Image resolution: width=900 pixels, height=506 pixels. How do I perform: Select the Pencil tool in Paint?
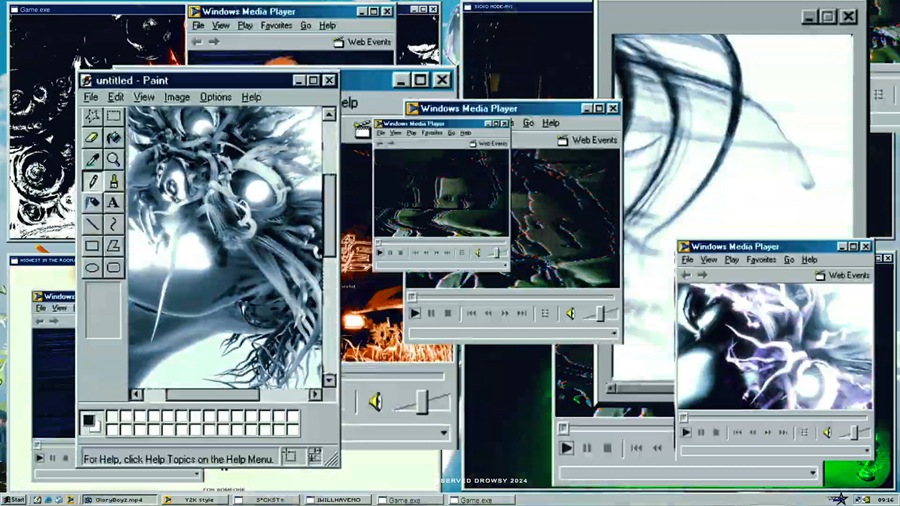(92, 181)
